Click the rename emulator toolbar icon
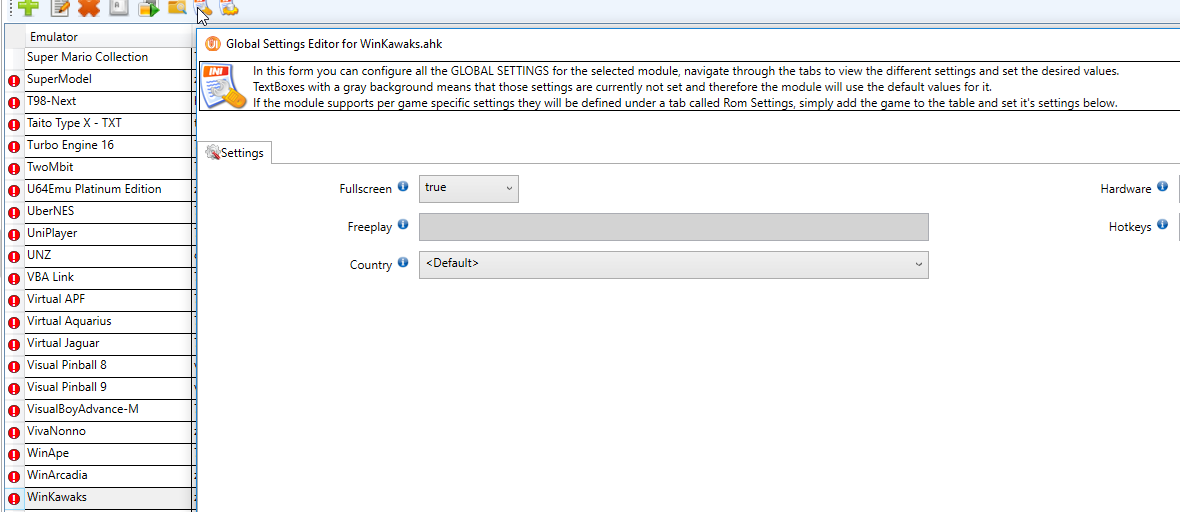The height and width of the screenshot is (512, 1180). pos(118,7)
